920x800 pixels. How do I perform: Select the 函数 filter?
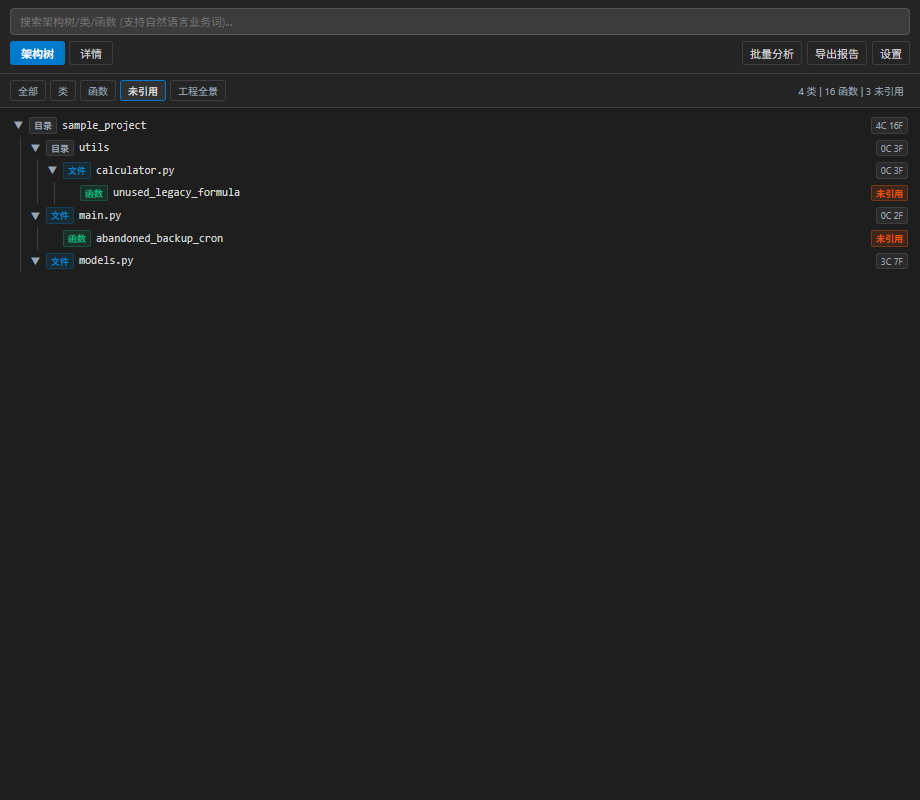click(97, 91)
